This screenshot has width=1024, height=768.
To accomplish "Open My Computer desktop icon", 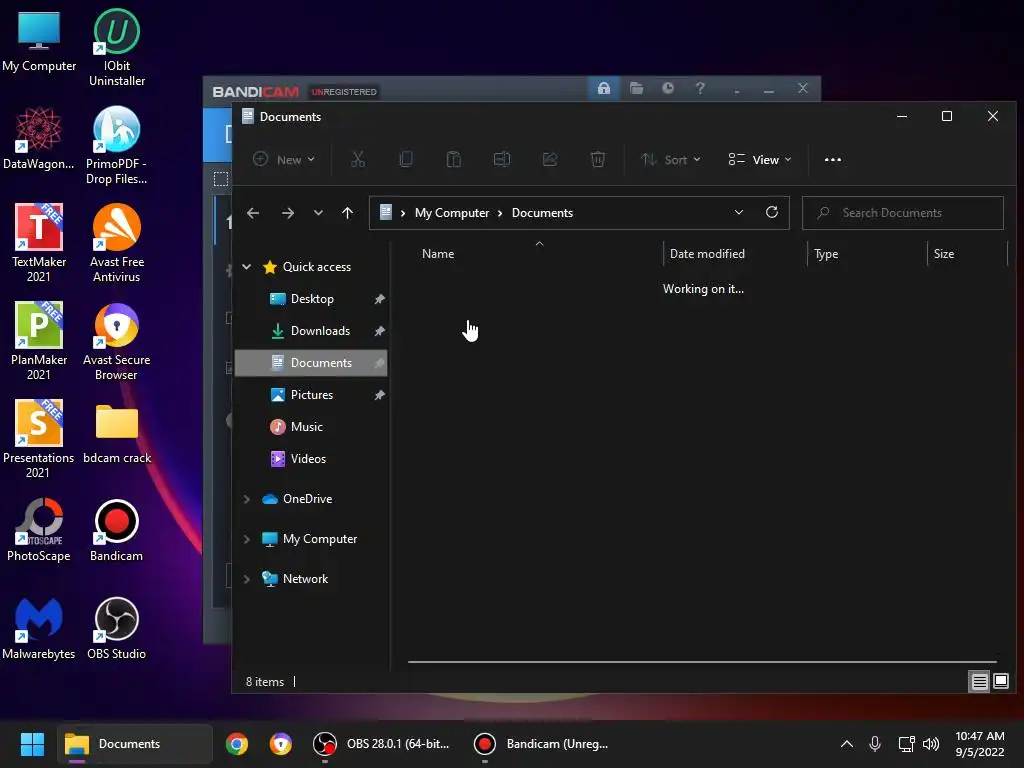I will (39, 40).
